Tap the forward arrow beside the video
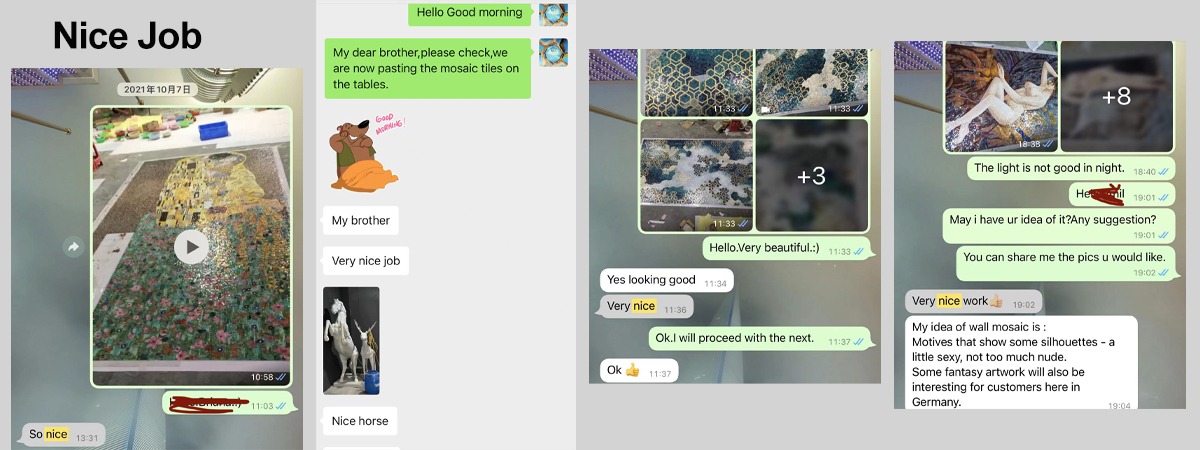 tap(73, 247)
